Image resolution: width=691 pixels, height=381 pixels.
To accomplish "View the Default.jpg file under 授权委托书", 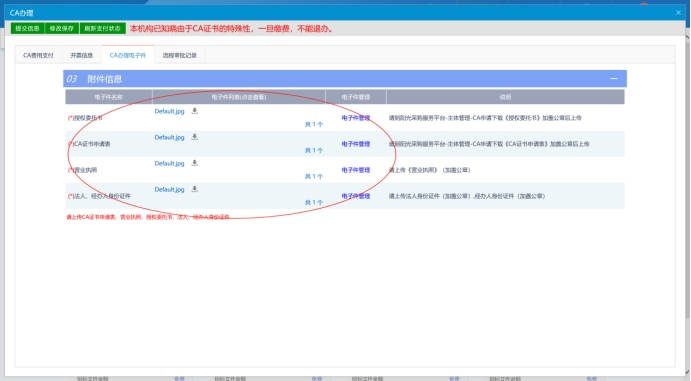I will coord(169,111).
